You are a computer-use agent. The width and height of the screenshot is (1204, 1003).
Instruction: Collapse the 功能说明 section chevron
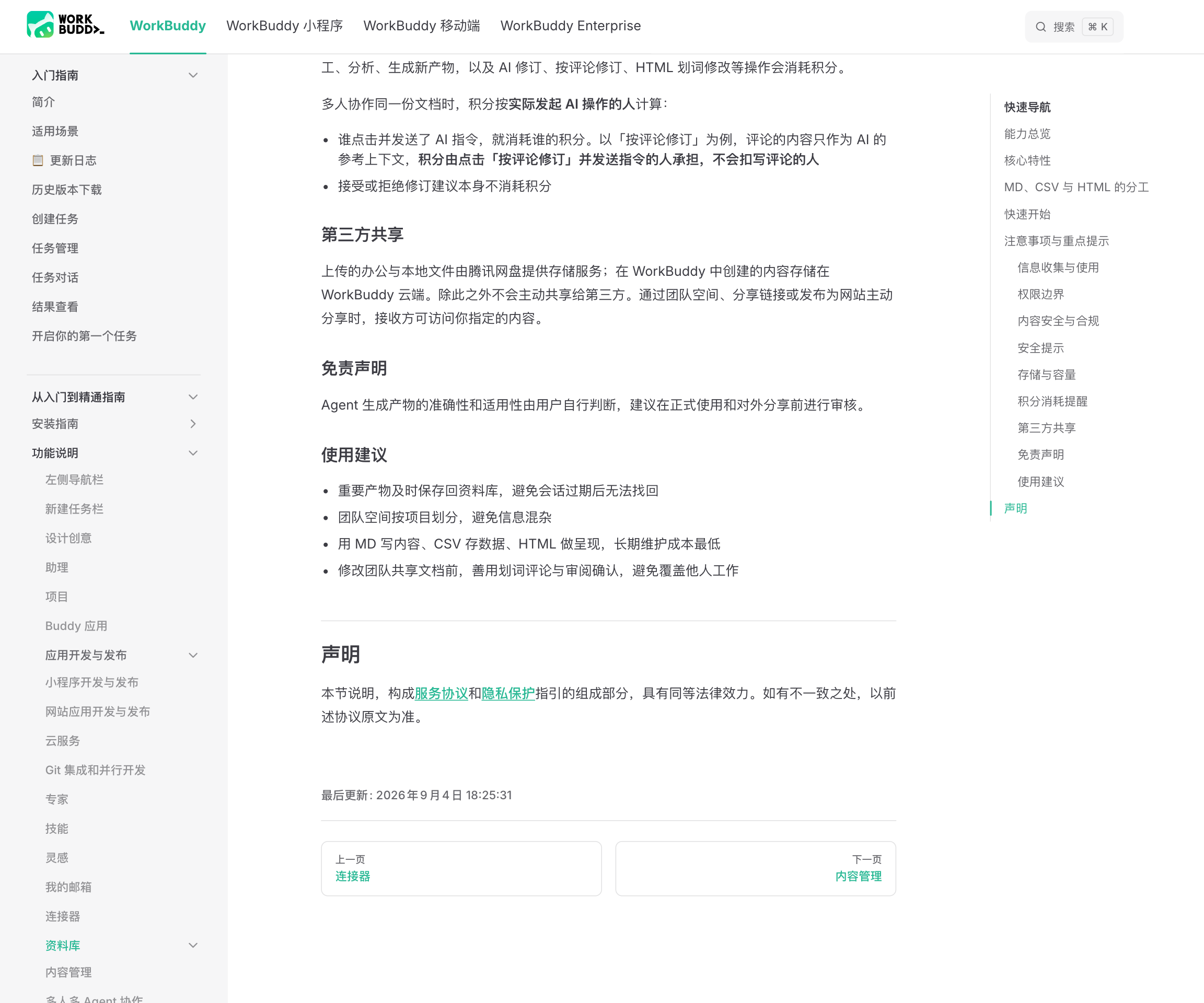[193, 453]
